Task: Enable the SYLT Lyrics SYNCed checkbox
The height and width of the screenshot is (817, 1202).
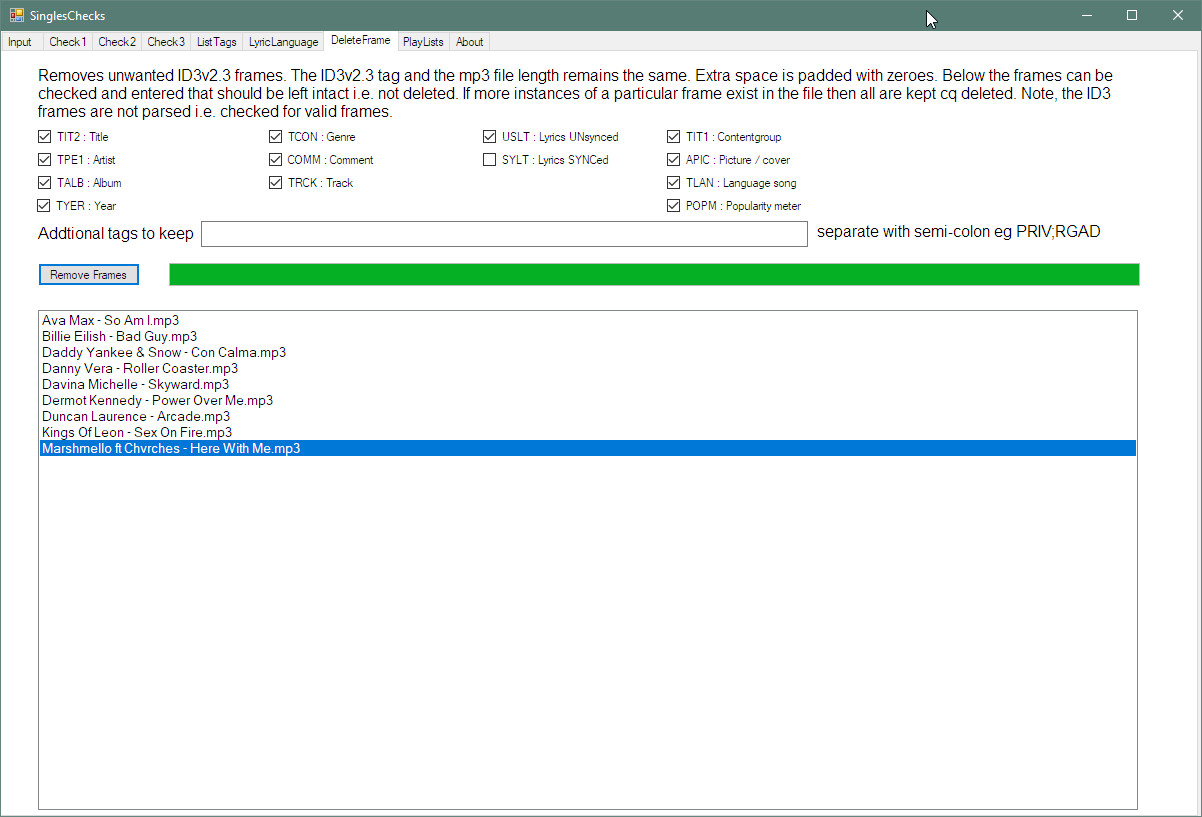Action: pyautogui.click(x=489, y=160)
